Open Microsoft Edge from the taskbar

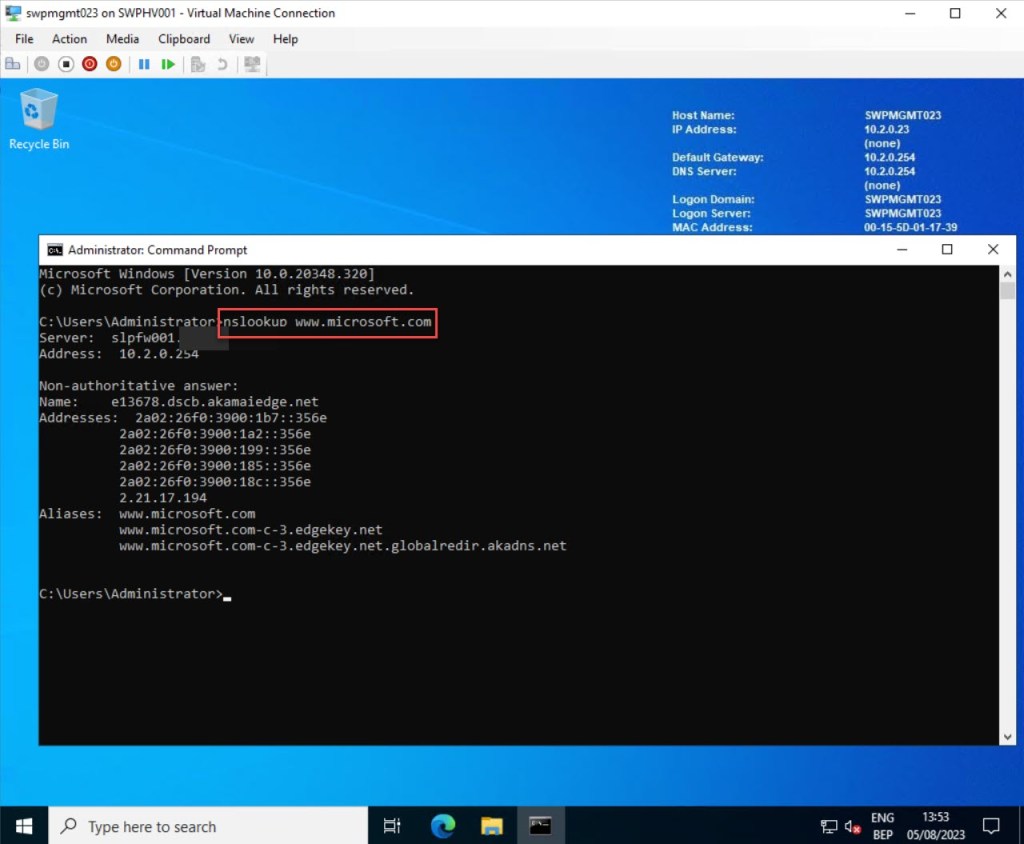pos(442,826)
